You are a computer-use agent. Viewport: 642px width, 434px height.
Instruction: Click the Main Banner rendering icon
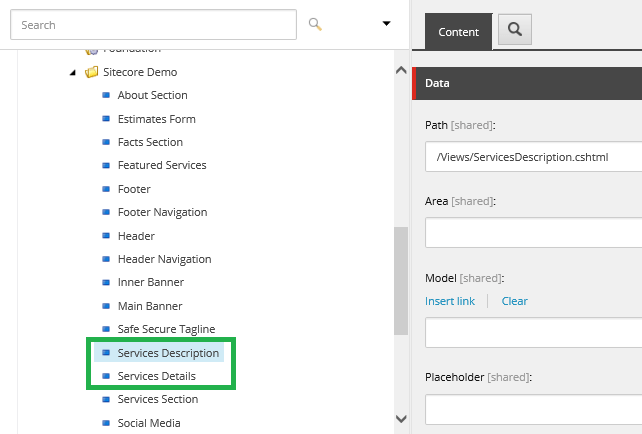(x=106, y=306)
